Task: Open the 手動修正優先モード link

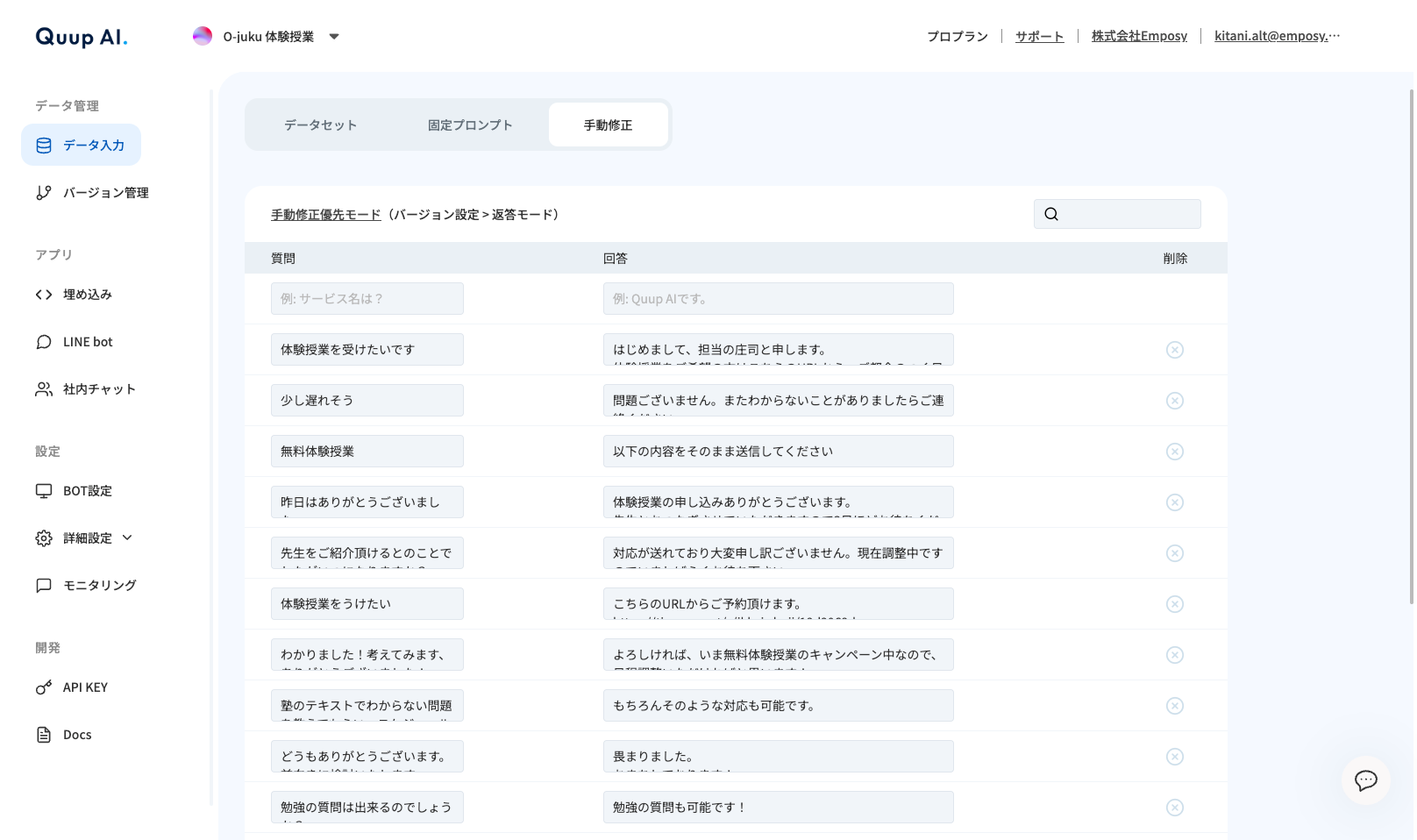Action: click(325, 215)
